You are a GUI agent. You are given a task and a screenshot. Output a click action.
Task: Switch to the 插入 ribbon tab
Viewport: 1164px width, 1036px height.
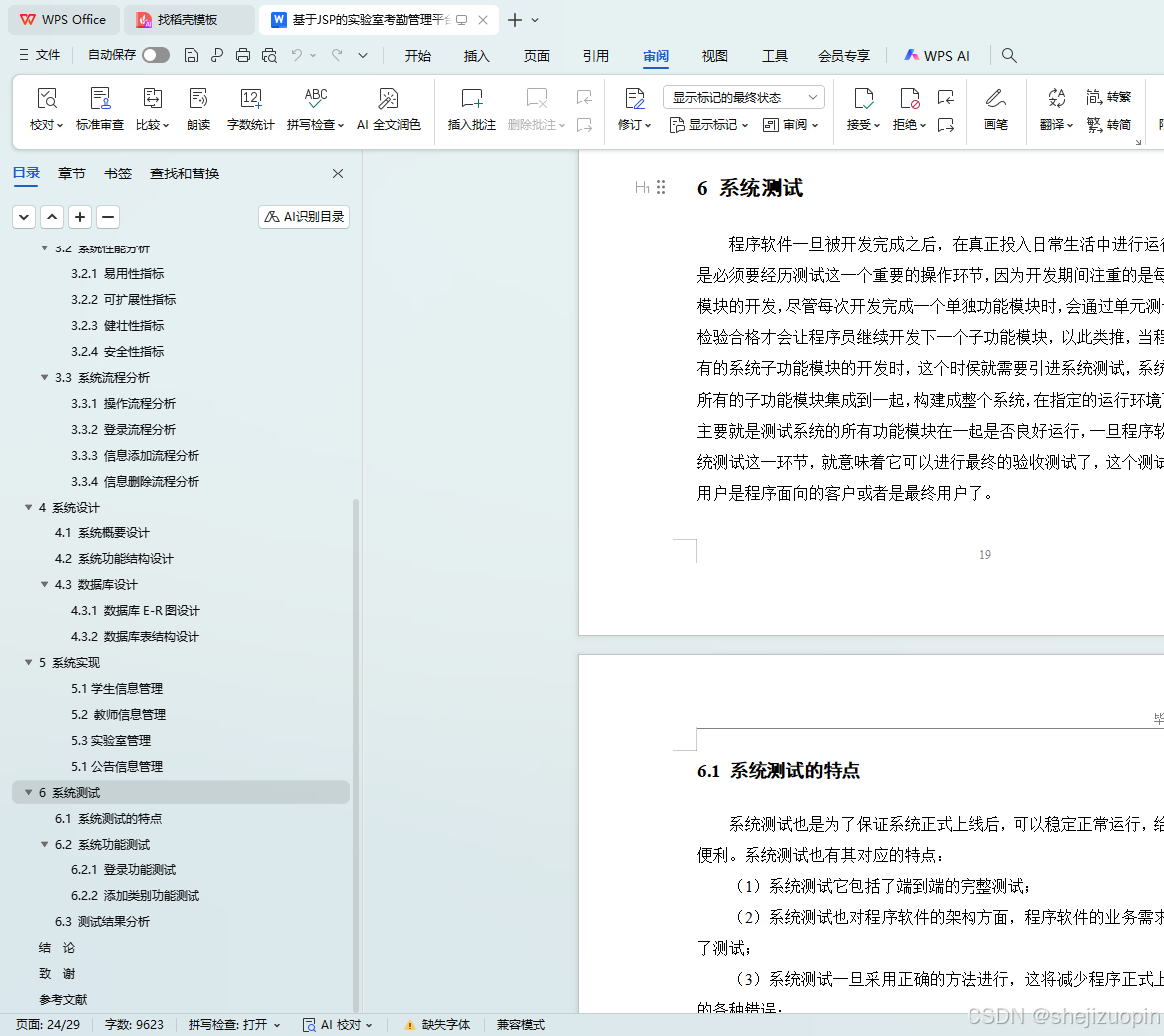pos(476,56)
